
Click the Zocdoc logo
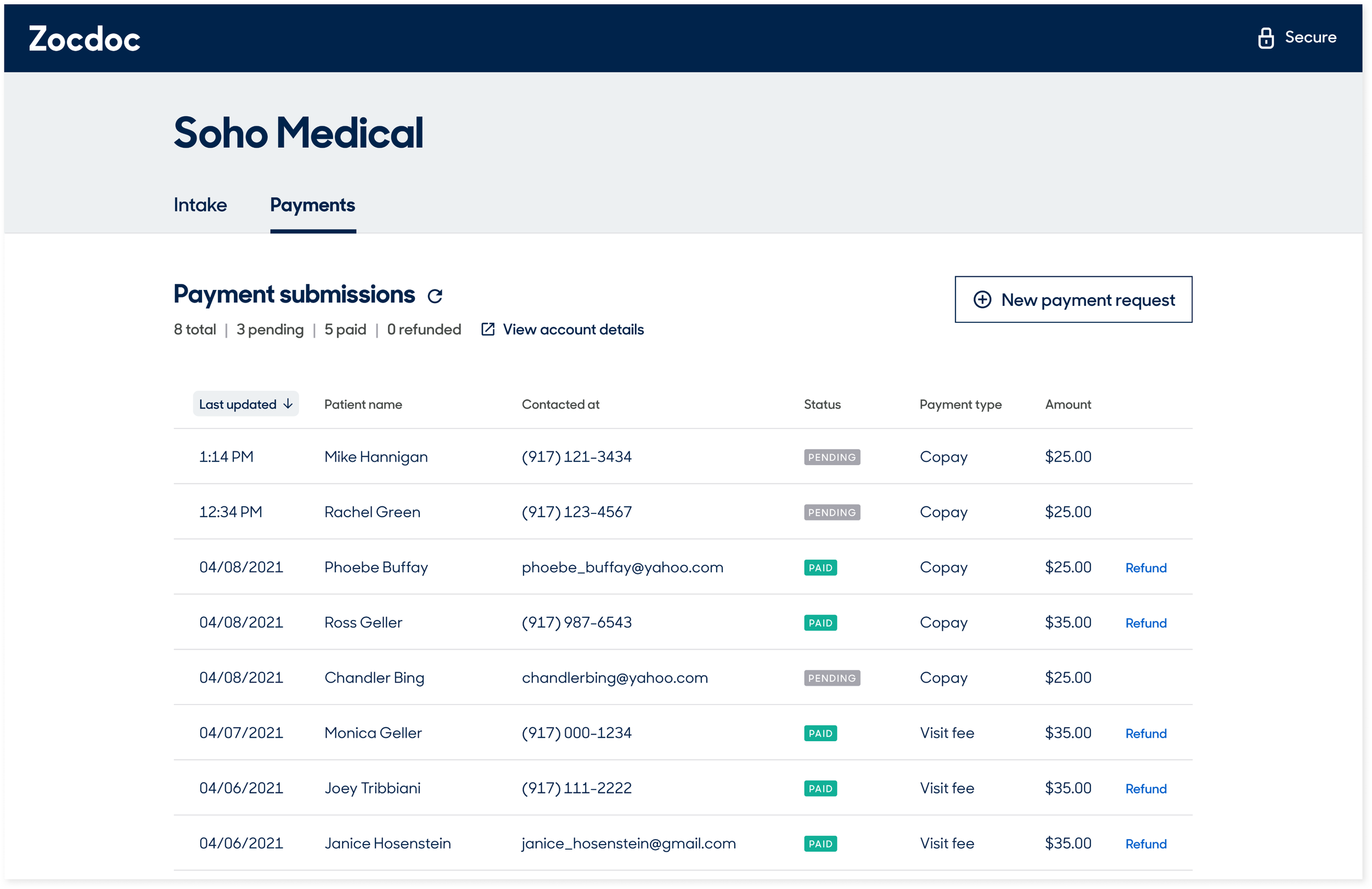(x=85, y=39)
